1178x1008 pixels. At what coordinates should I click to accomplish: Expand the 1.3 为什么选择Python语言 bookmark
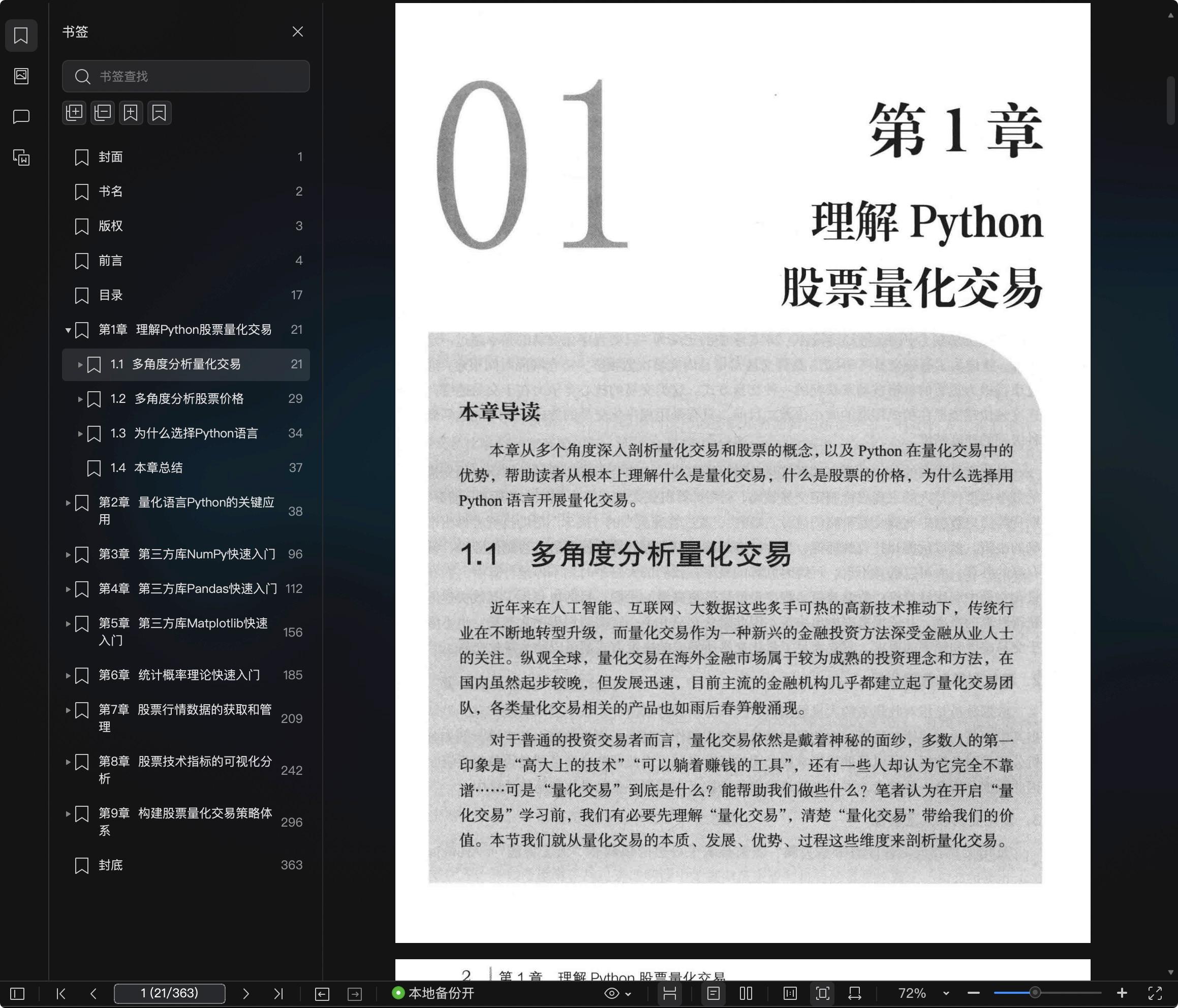tap(80, 433)
